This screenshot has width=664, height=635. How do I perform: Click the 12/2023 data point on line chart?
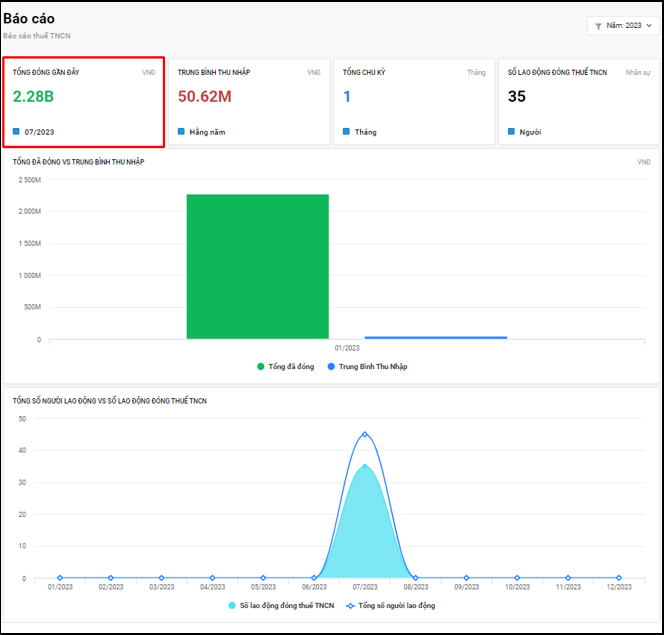[619, 578]
